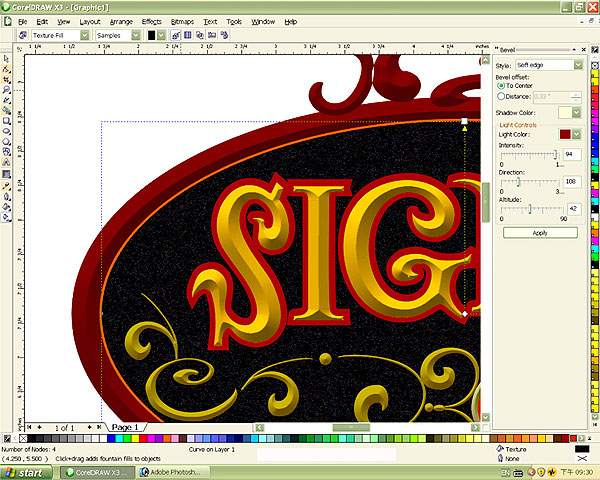Click the Direction slider handle
This screenshot has height=480, width=600.
[518, 181]
